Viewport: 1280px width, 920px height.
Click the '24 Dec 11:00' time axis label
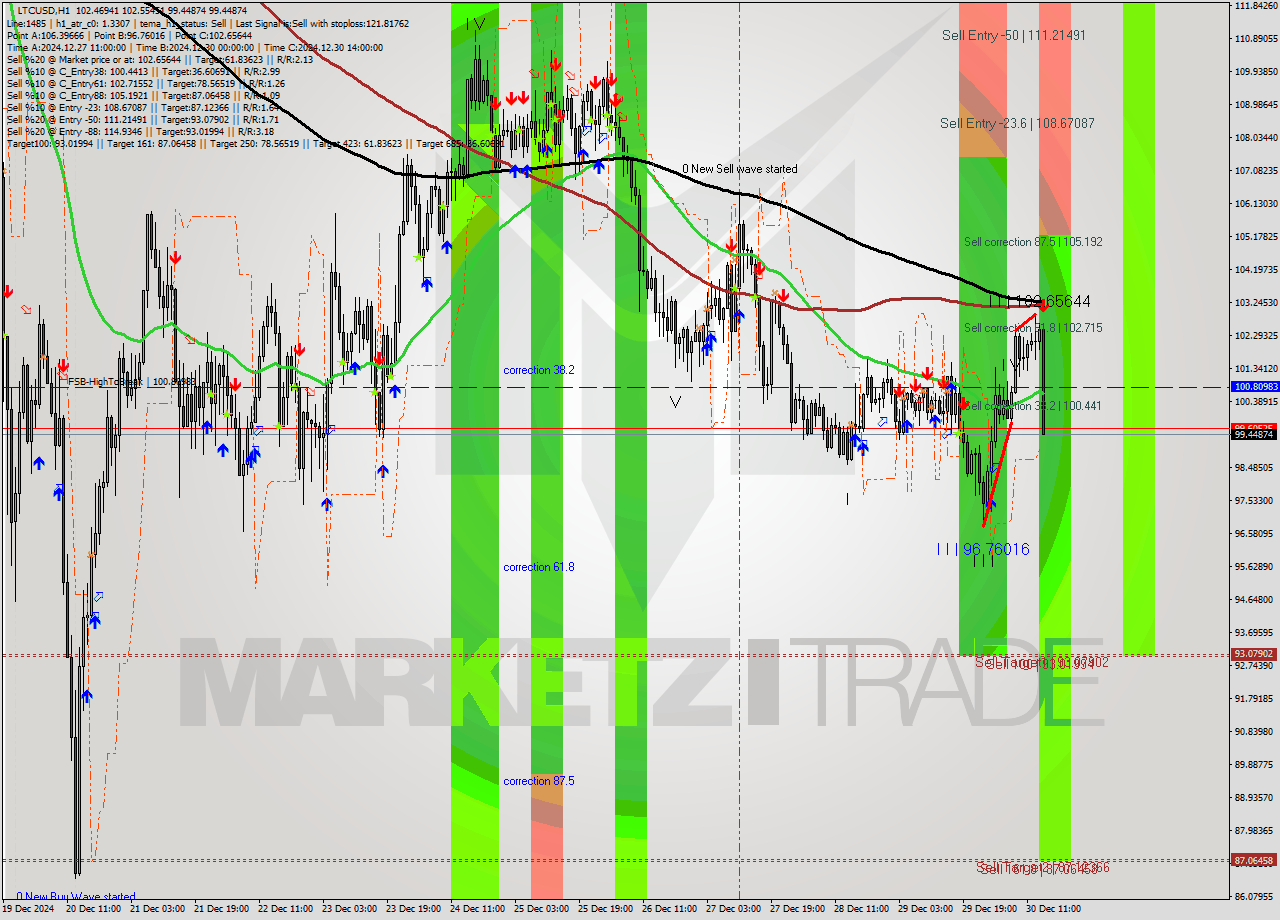point(477,910)
